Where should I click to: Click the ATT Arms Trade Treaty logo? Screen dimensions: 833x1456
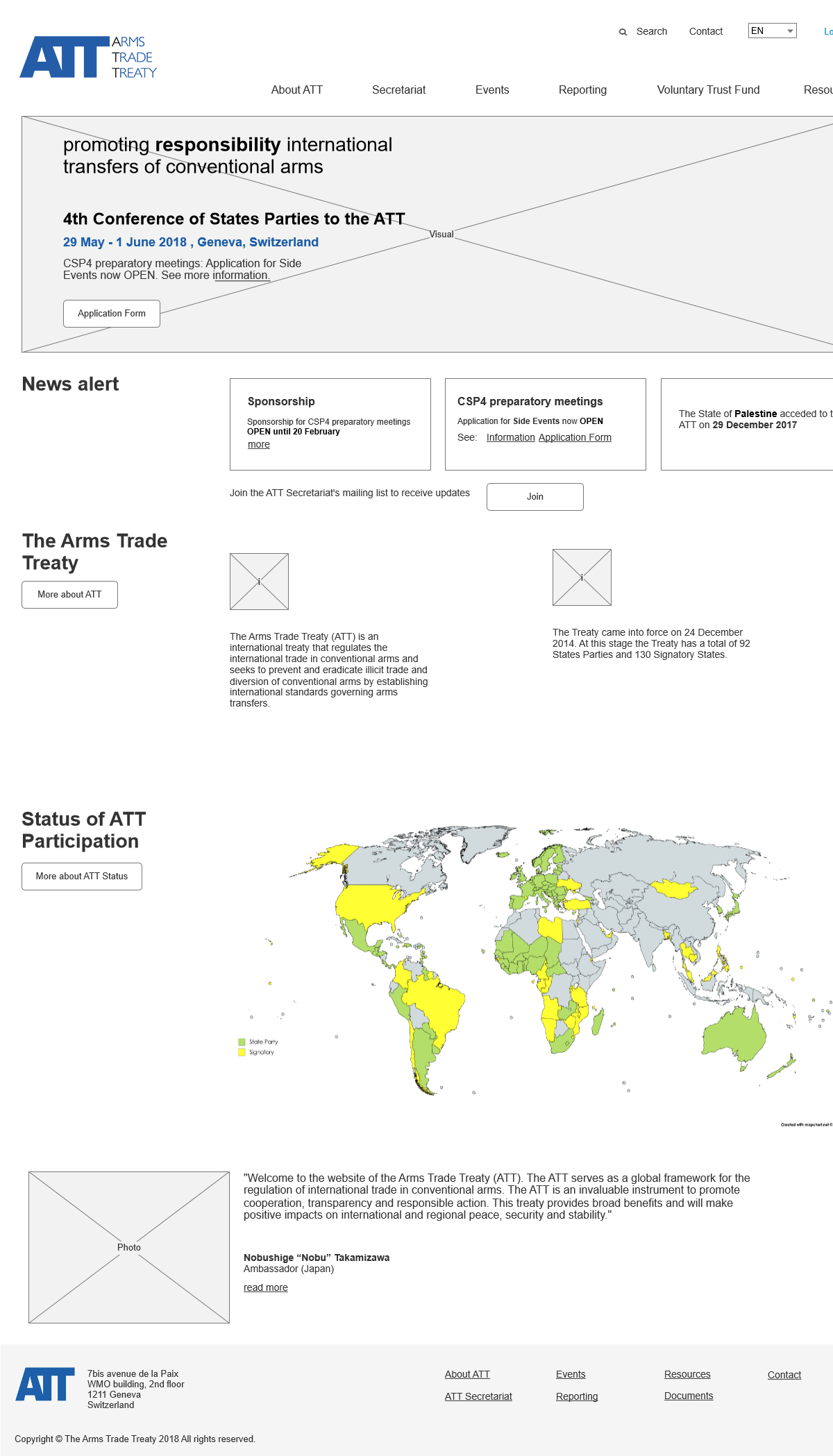[x=88, y=57]
